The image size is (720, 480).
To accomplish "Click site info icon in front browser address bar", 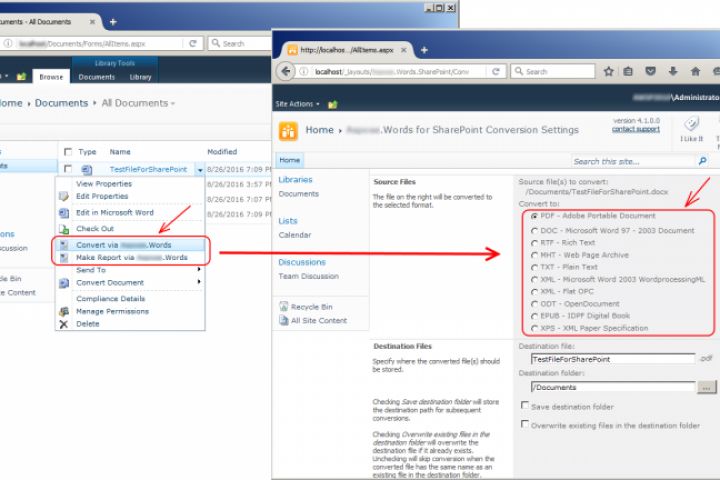I will (304, 72).
